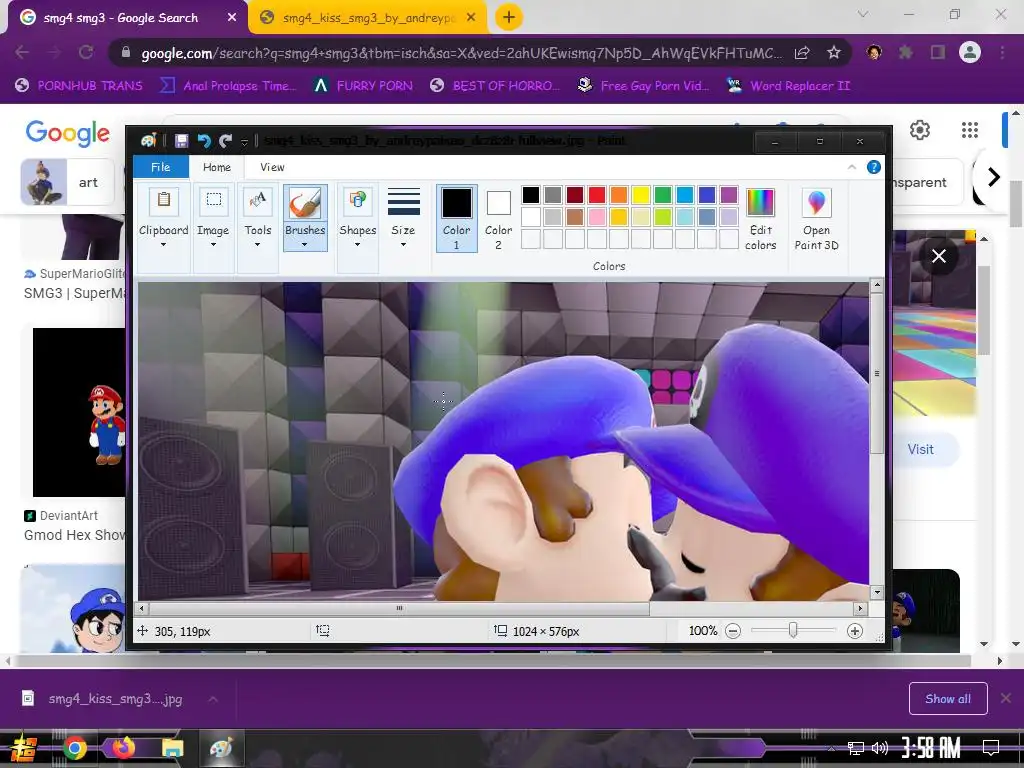Redo the action in Paint's title bar

coord(225,141)
